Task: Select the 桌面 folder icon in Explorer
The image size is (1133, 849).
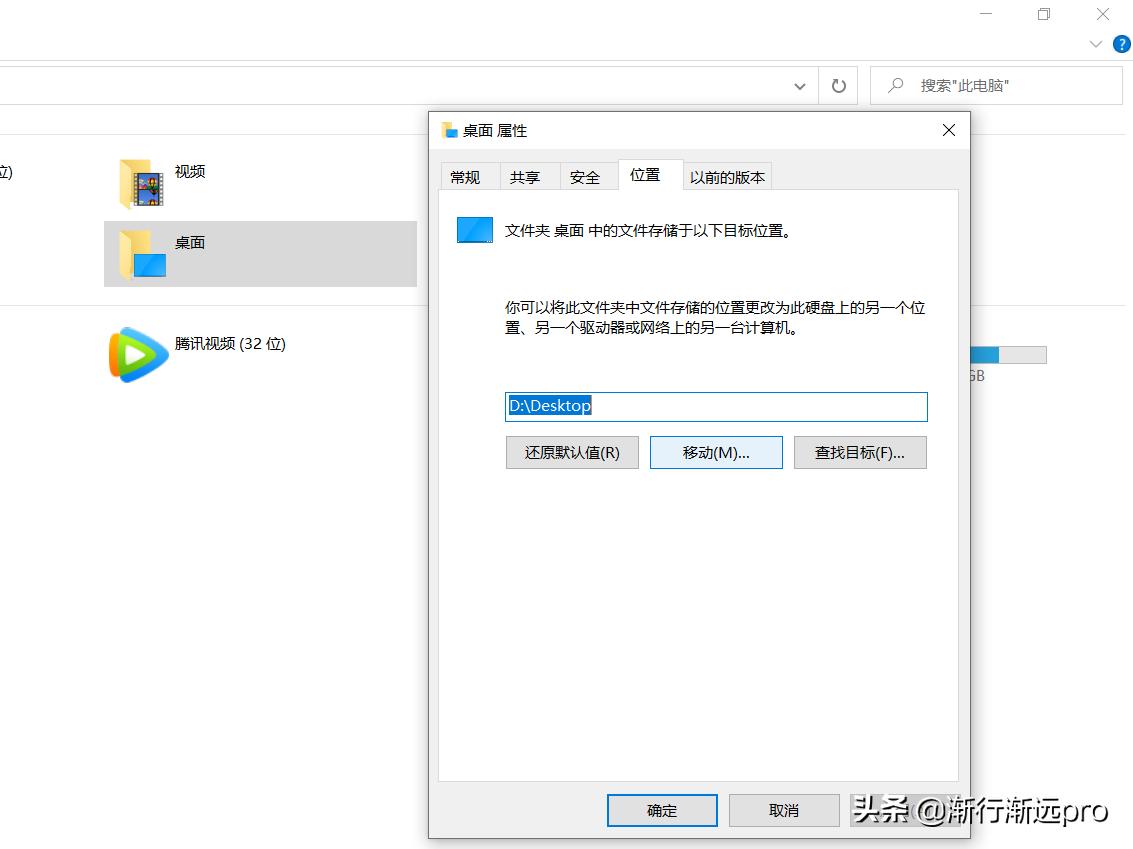Action: [x=141, y=254]
